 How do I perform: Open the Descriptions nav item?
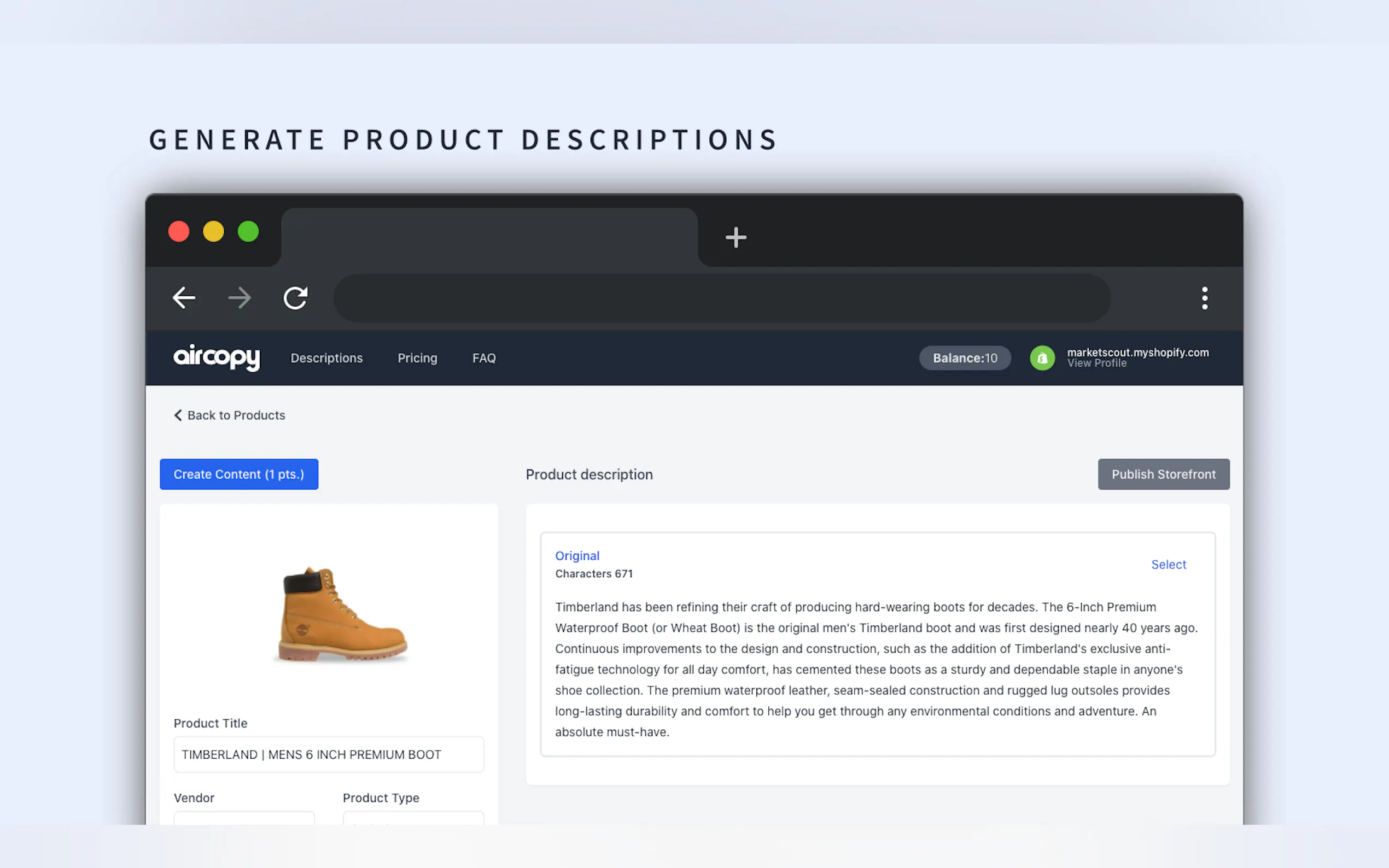pyautogui.click(x=326, y=357)
